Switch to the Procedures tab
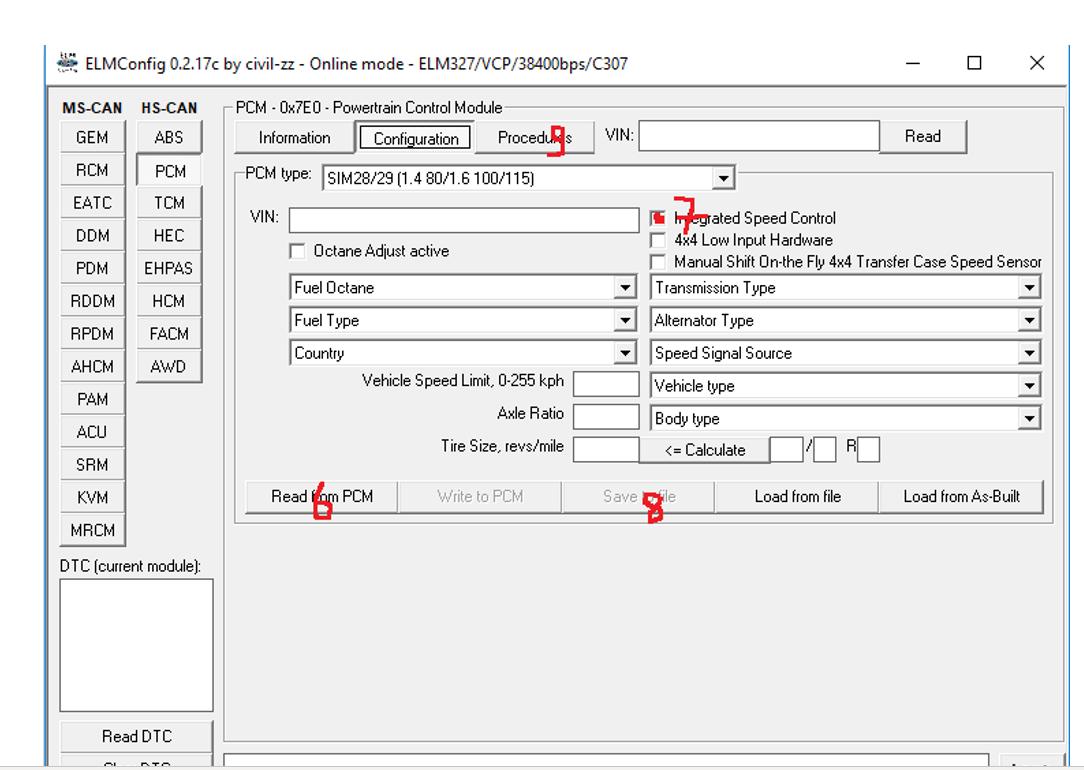Viewport: 1084px width, 770px height. [534, 138]
